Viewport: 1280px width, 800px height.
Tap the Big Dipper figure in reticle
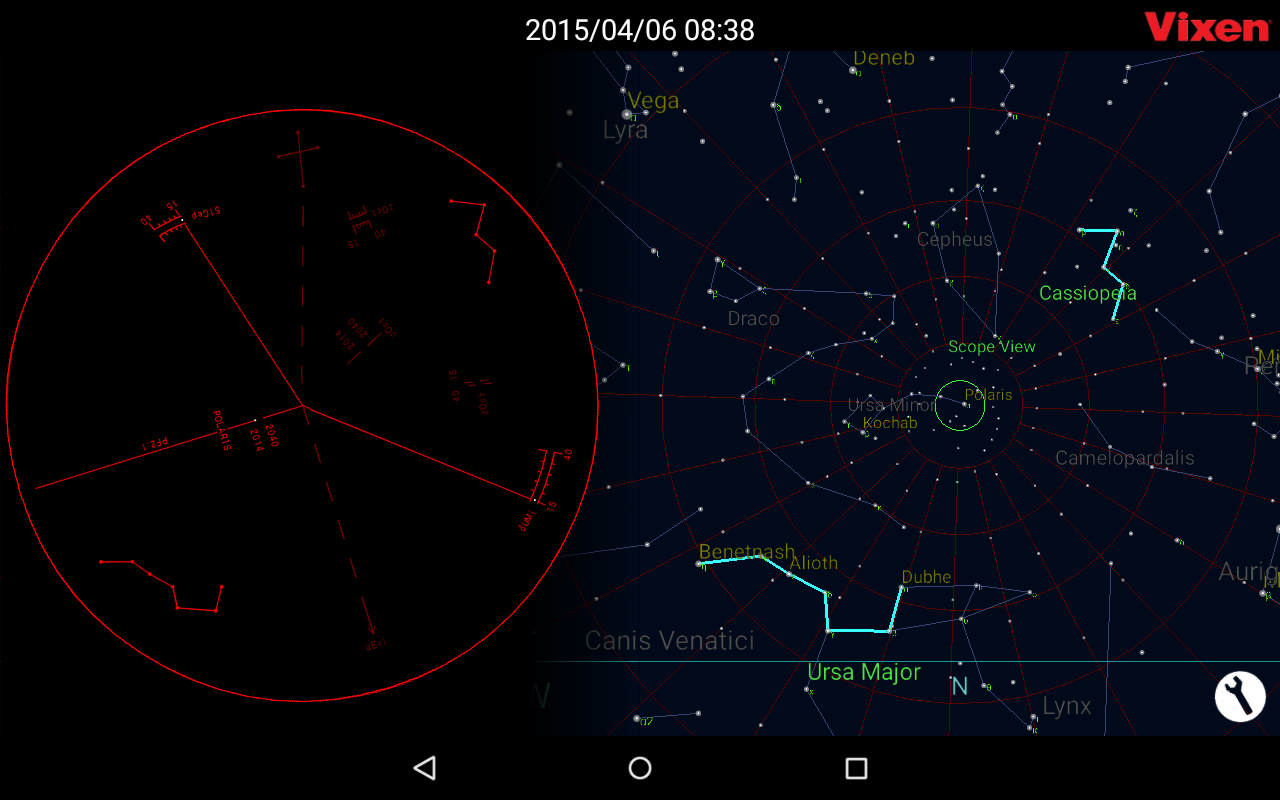(x=161, y=585)
